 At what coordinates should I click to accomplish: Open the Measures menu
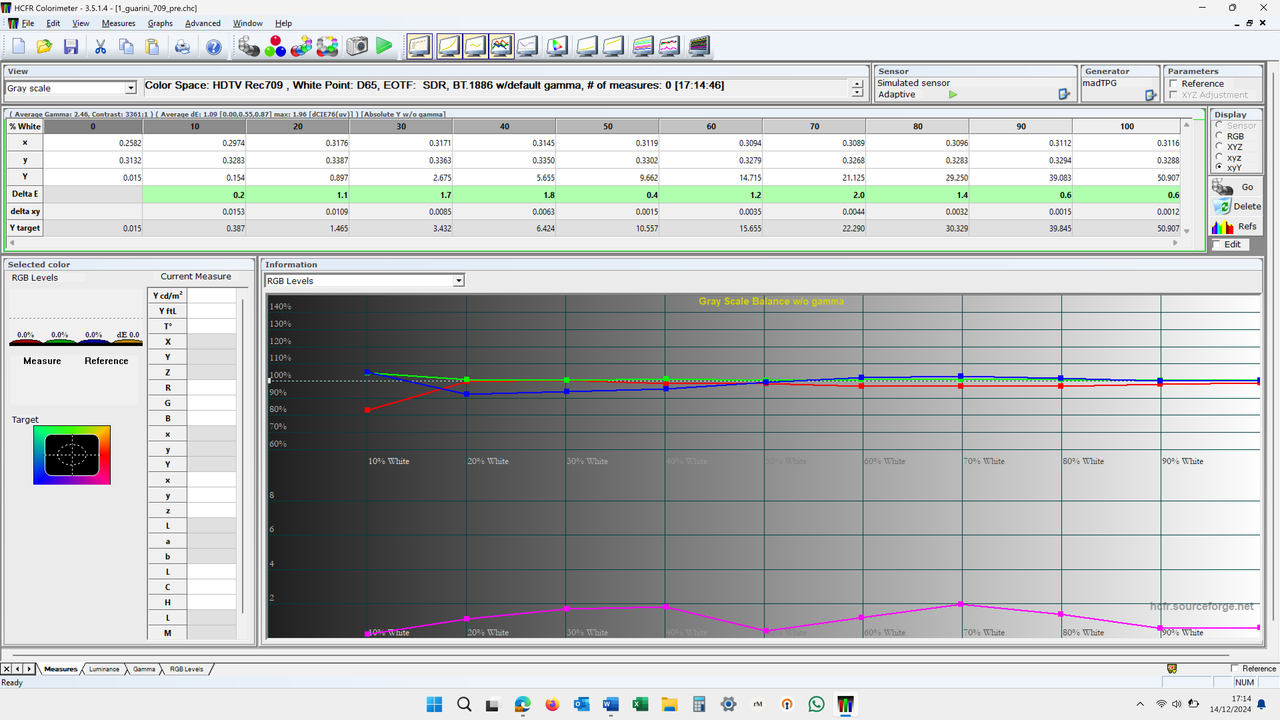(x=118, y=23)
